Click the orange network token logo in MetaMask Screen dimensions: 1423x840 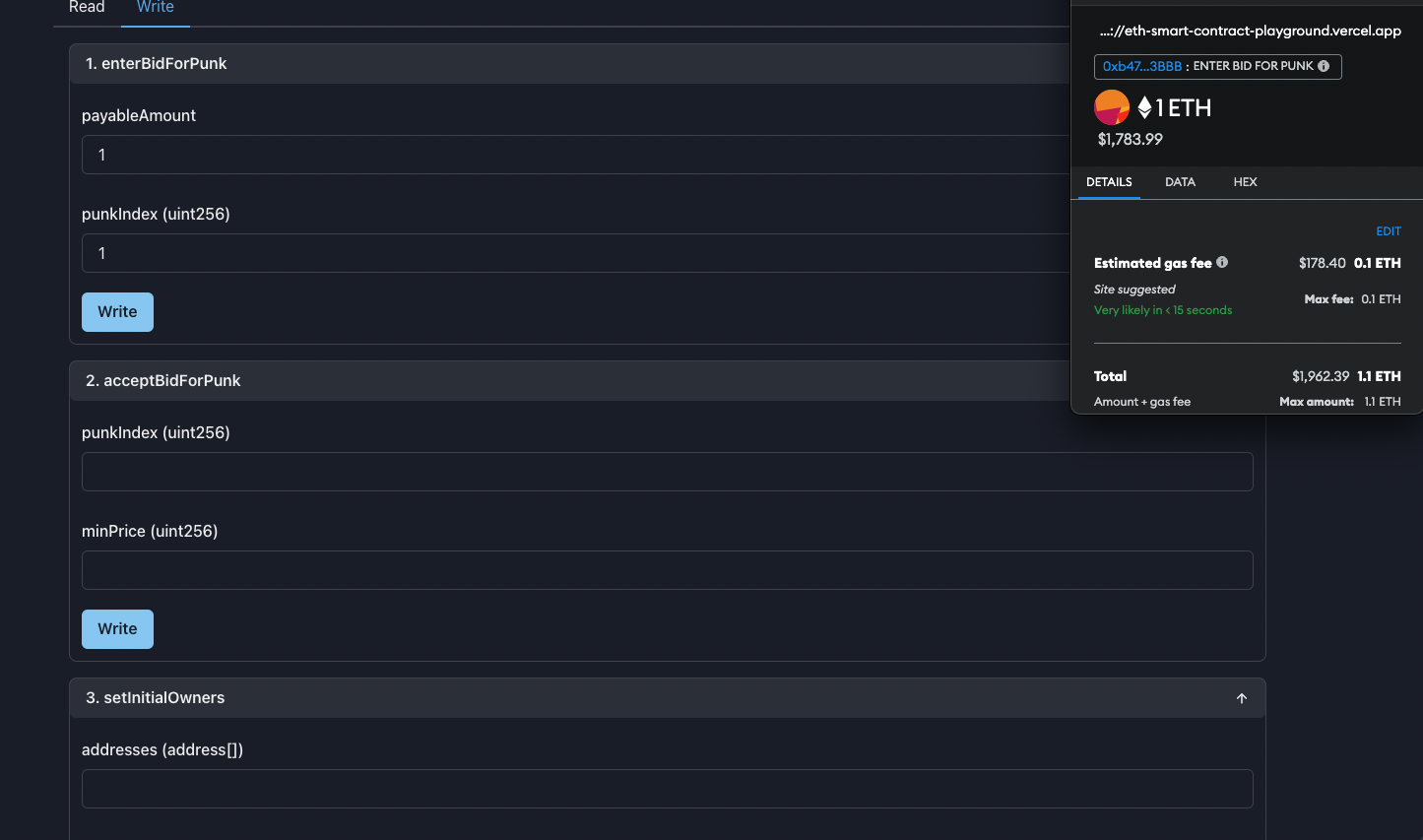(1112, 107)
